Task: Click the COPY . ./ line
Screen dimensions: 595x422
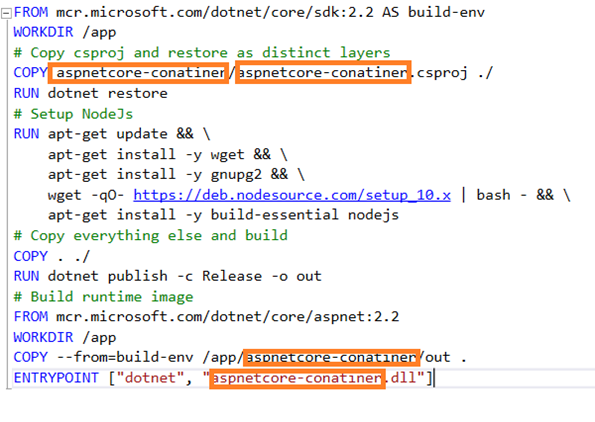Action: [x=52, y=256]
